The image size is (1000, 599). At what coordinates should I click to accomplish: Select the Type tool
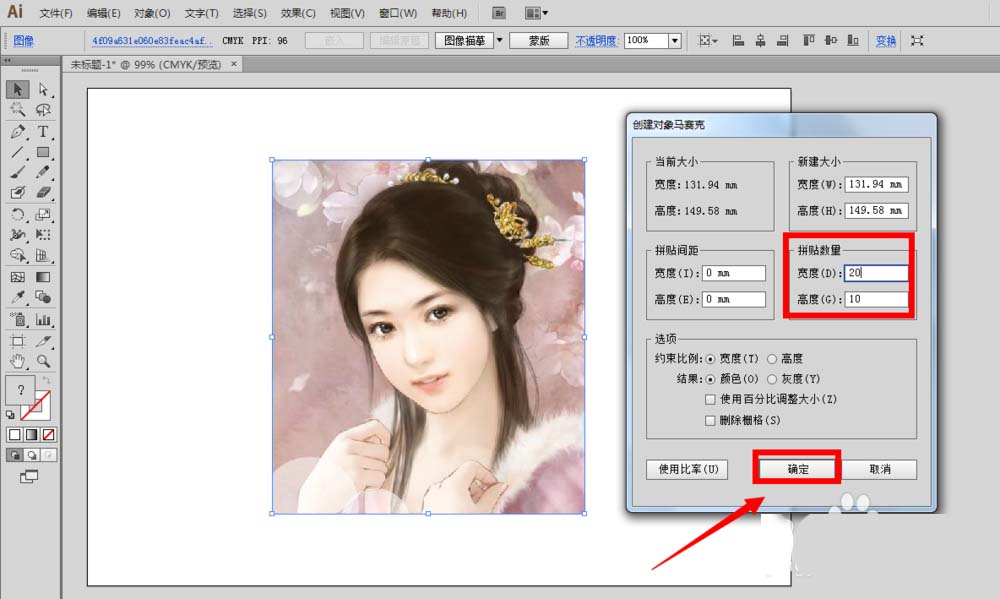pyautogui.click(x=43, y=131)
